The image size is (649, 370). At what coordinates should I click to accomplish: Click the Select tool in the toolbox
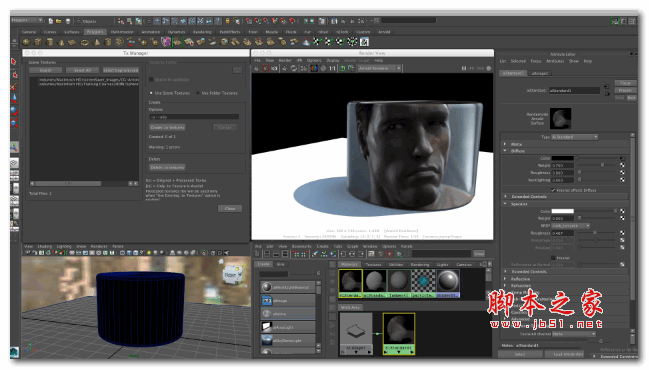pyautogui.click(x=13, y=61)
